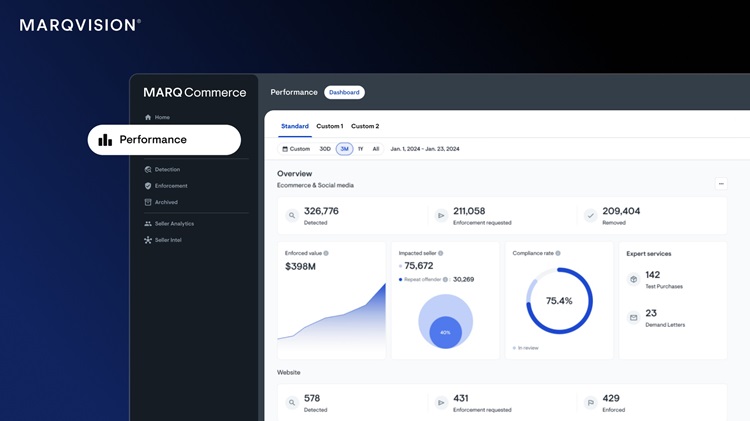
Task: Click the Dashboard pill button
Action: coord(344,92)
